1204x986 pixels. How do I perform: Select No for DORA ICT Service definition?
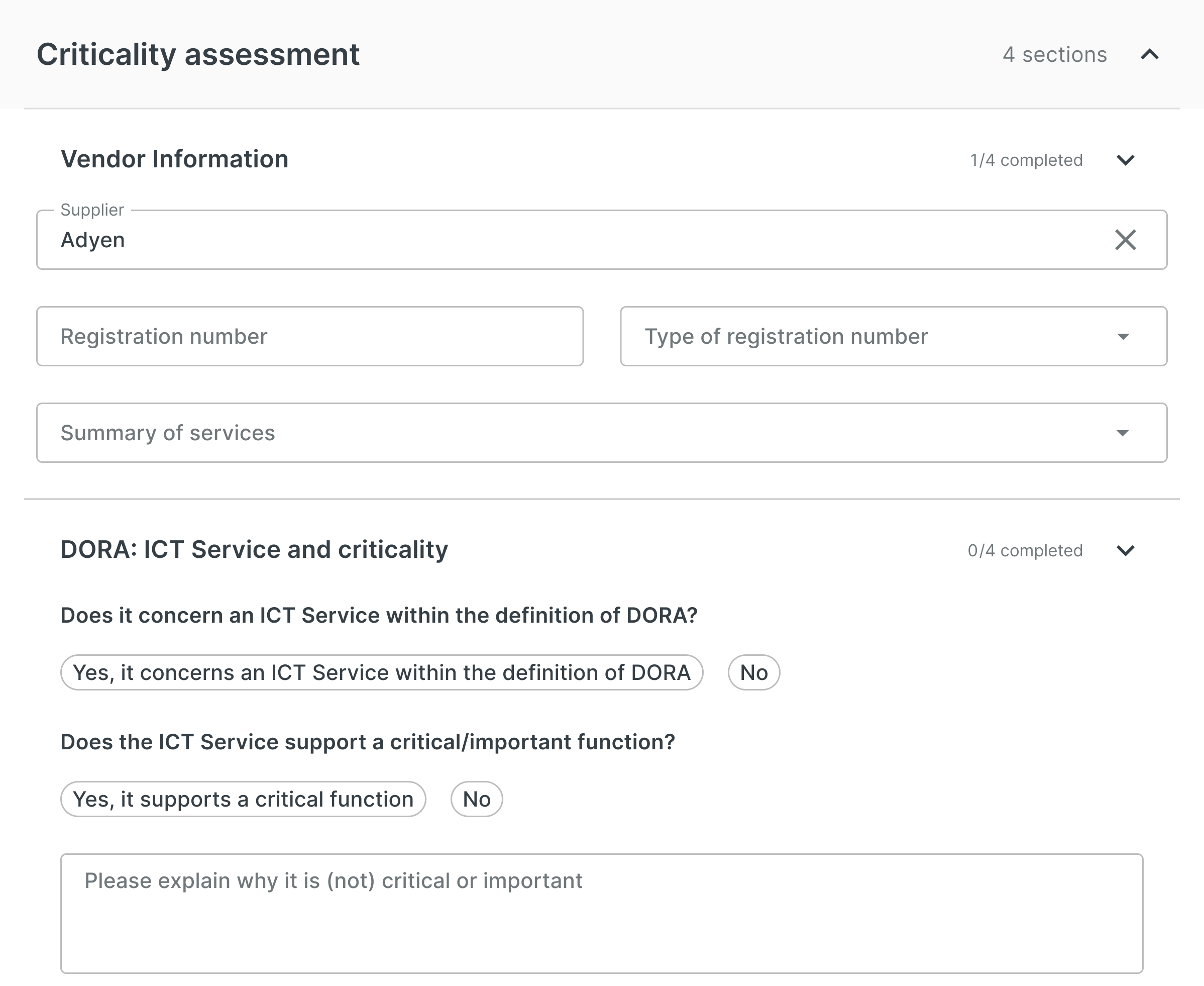coord(753,672)
